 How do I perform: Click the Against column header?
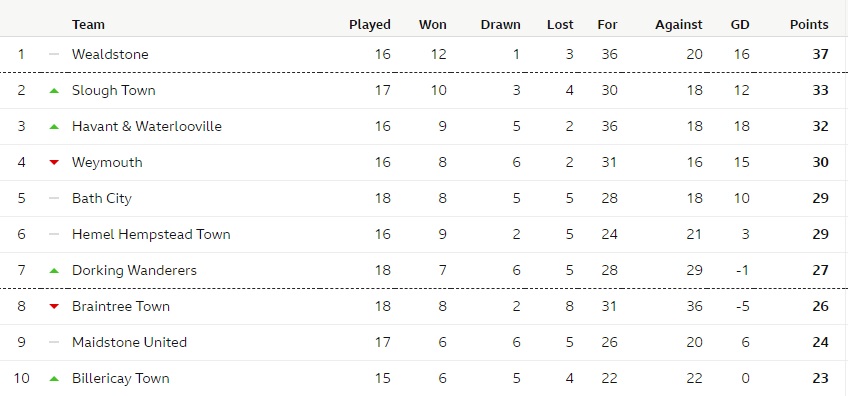click(x=679, y=25)
